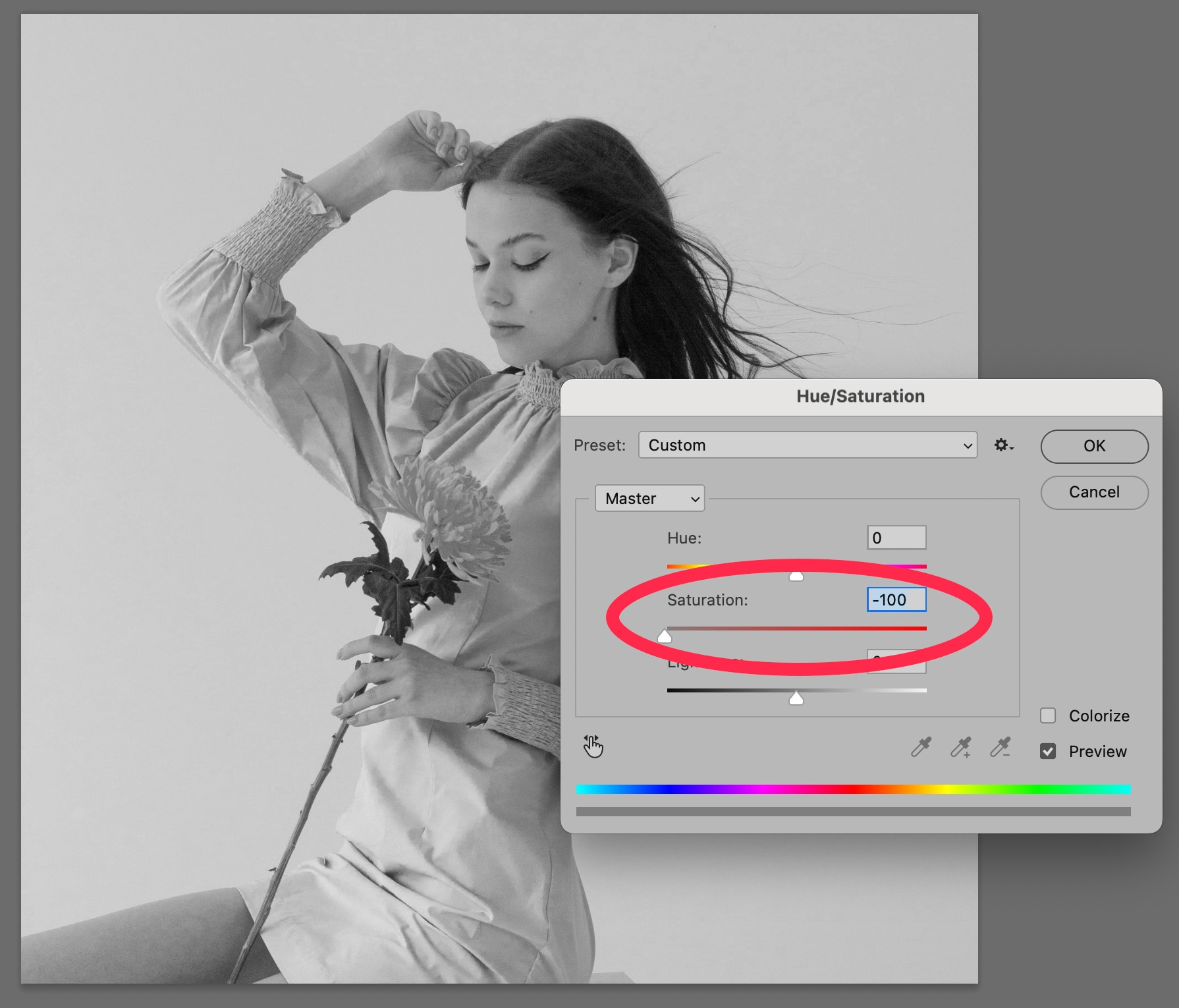
Task: Activate the on-image adjustment hand tool
Action: click(x=593, y=746)
